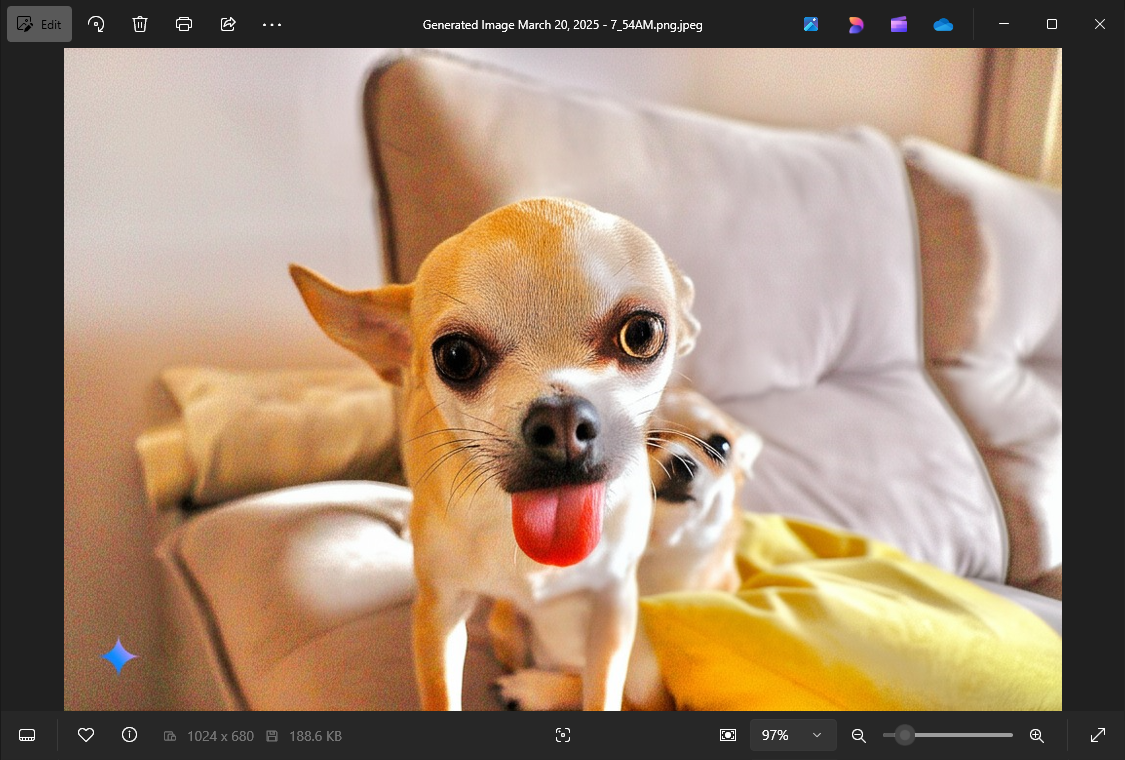Viewport: 1125px width, 760px height.
Task: Click the zoom slider handle
Action: point(905,735)
